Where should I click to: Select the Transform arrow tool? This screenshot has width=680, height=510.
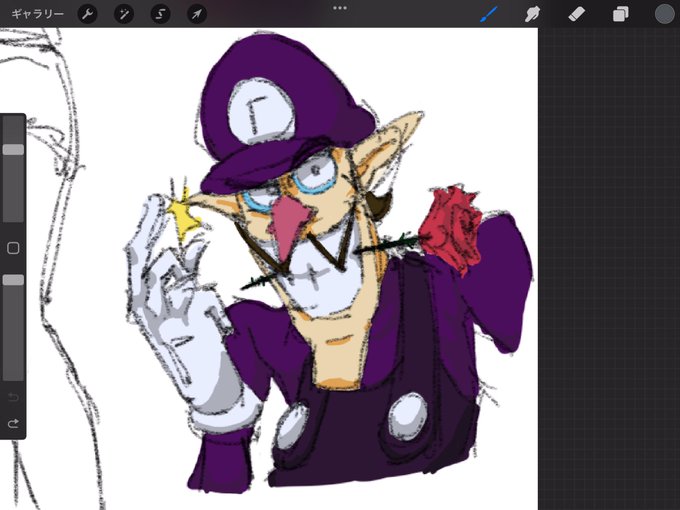coord(196,14)
